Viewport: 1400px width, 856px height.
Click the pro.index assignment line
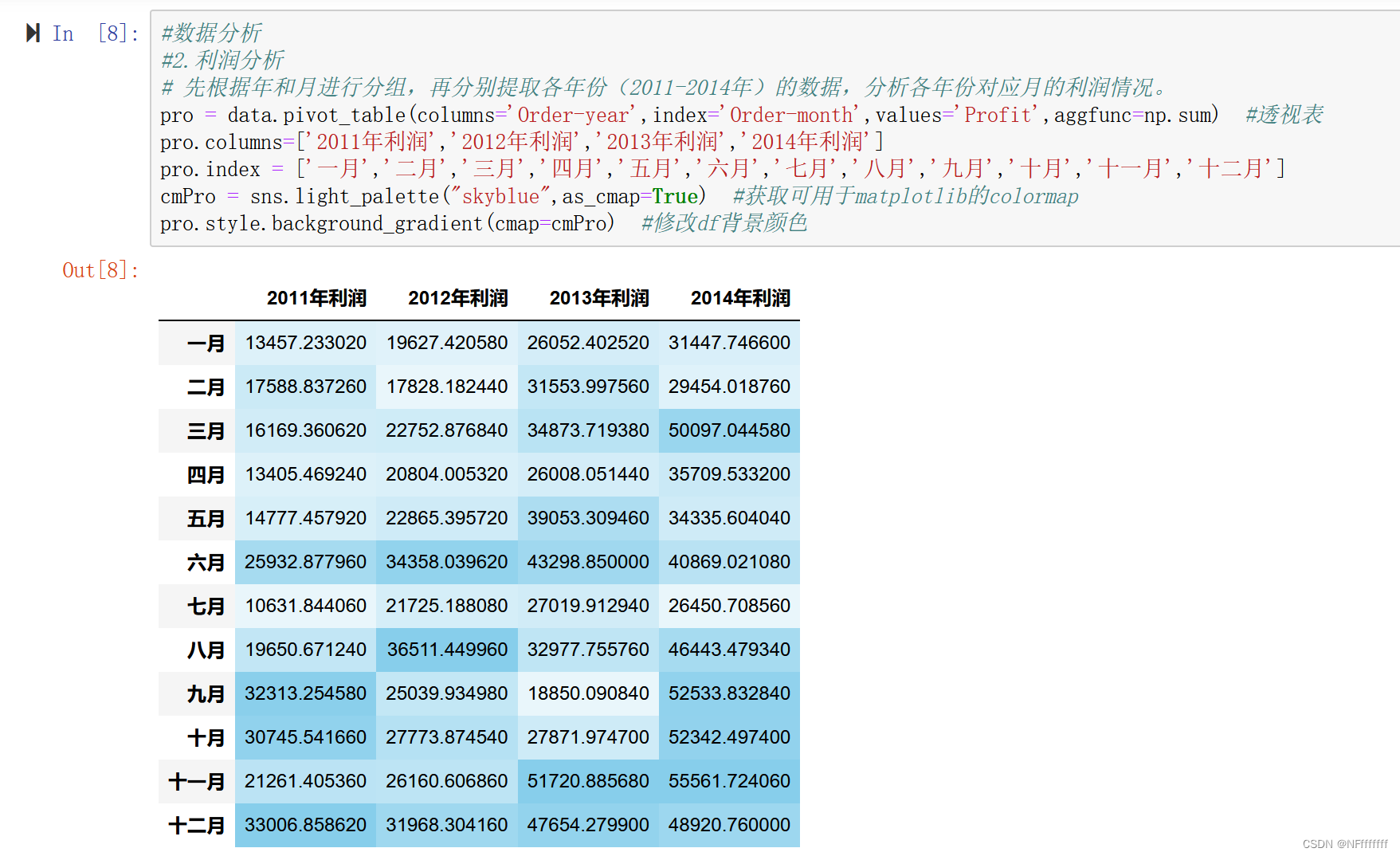[x=722, y=169]
